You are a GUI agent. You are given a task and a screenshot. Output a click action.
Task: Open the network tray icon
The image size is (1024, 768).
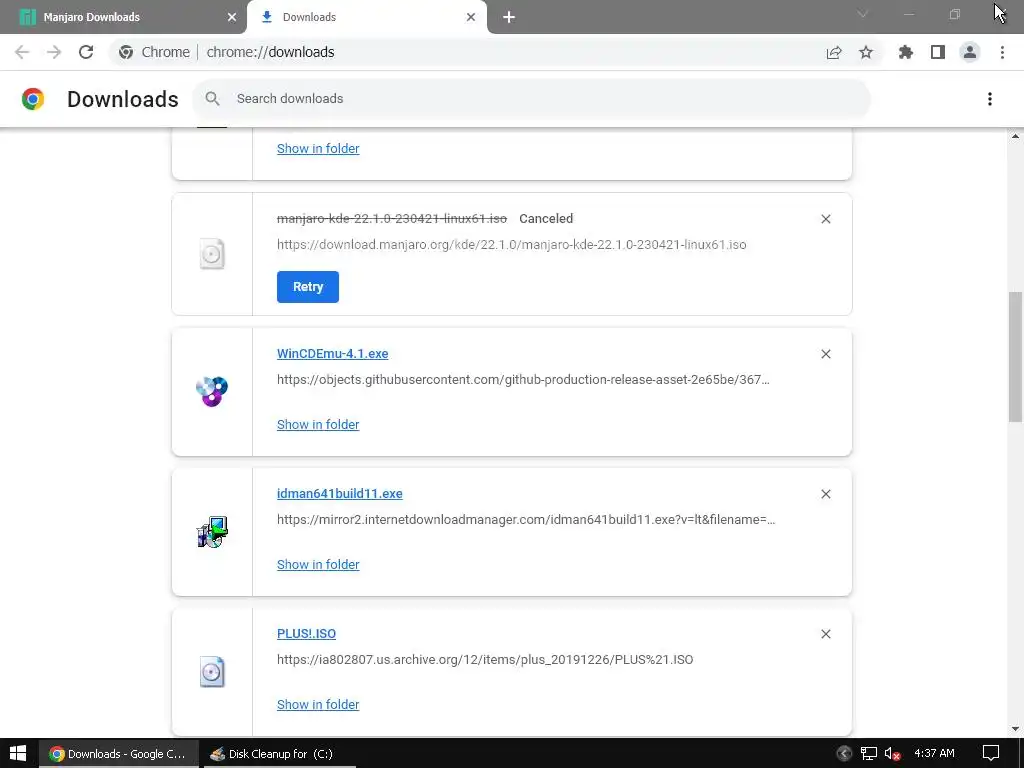click(869, 754)
